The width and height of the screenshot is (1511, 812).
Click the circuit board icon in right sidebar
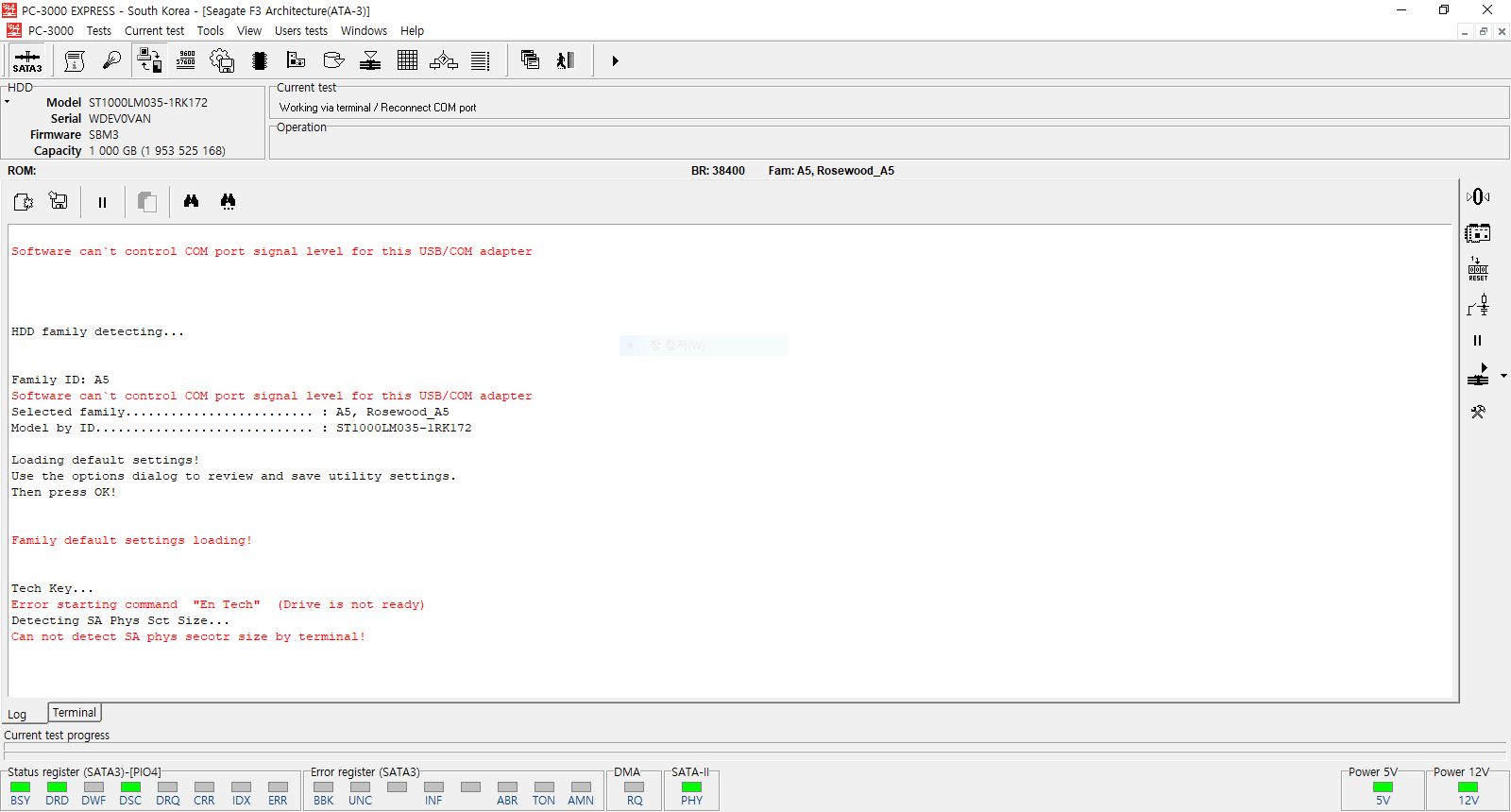(x=1478, y=233)
